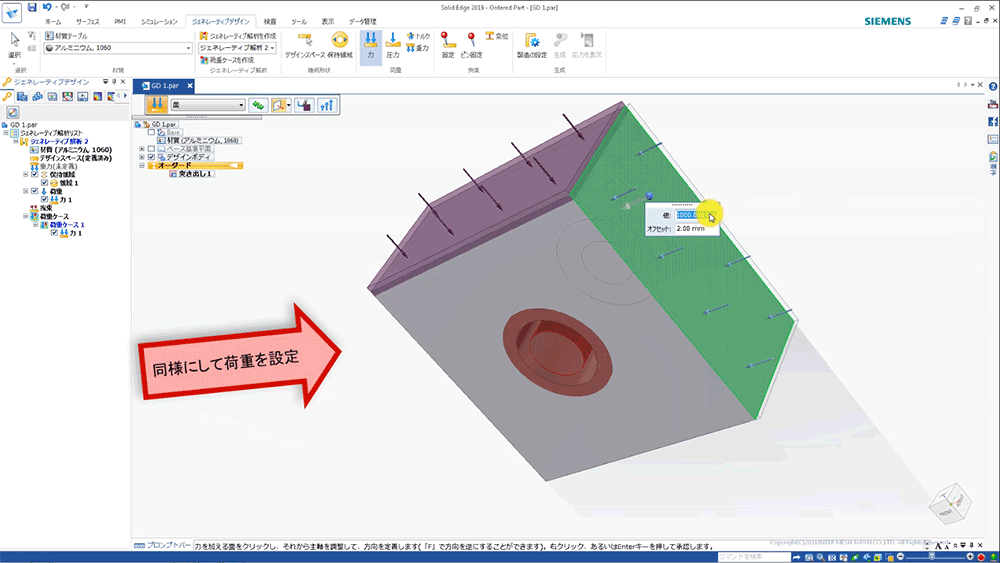Click 荷重ケースを作成 to create a load case
The width and height of the screenshot is (1000, 563).
[226, 60]
